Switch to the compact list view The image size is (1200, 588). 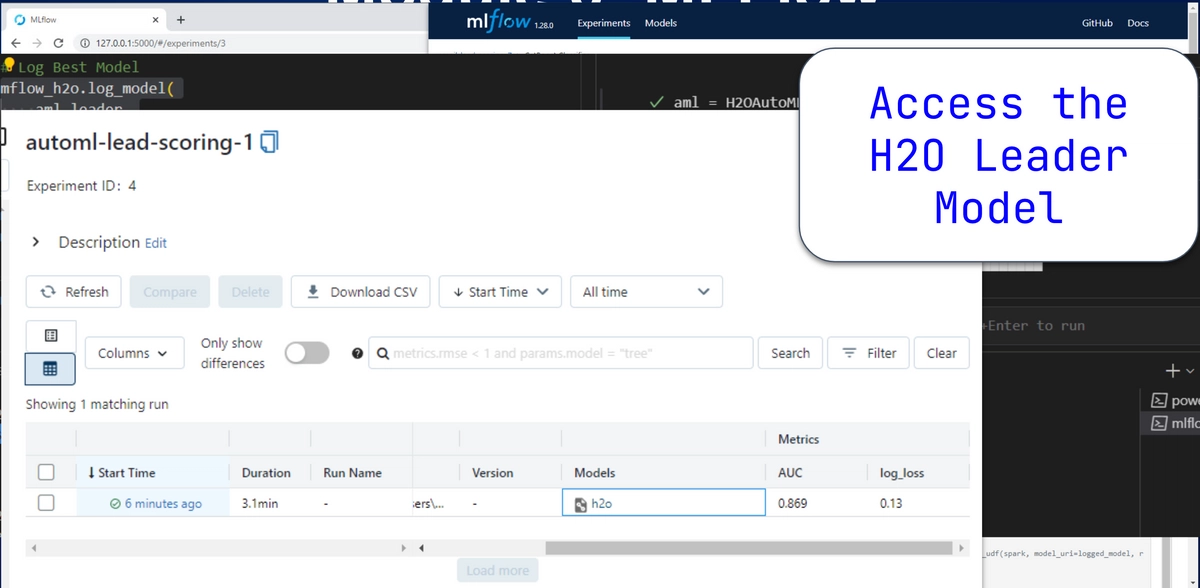[50, 335]
